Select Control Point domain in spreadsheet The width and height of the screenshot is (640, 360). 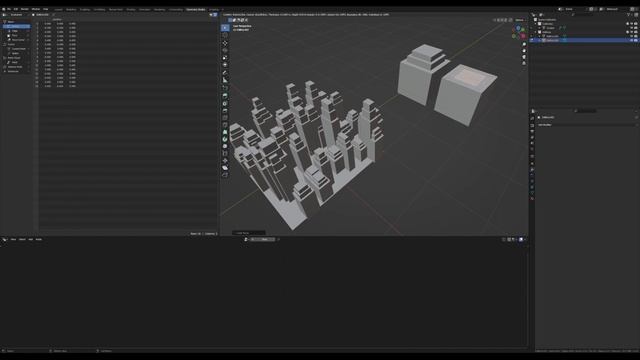pyautogui.click(x=16, y=49)
